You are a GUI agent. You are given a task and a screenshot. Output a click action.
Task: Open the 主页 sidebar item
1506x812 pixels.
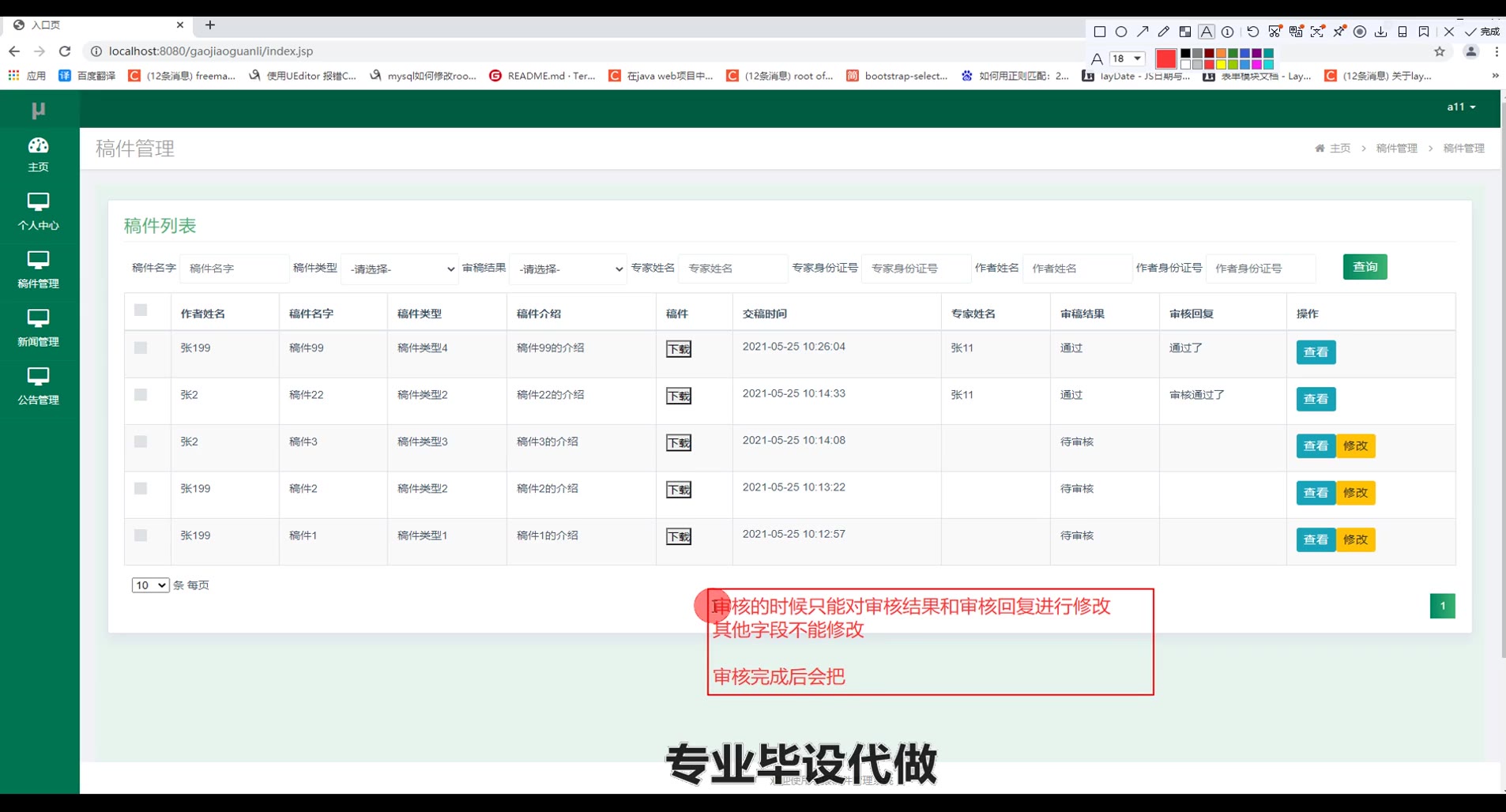coord(38,154)
